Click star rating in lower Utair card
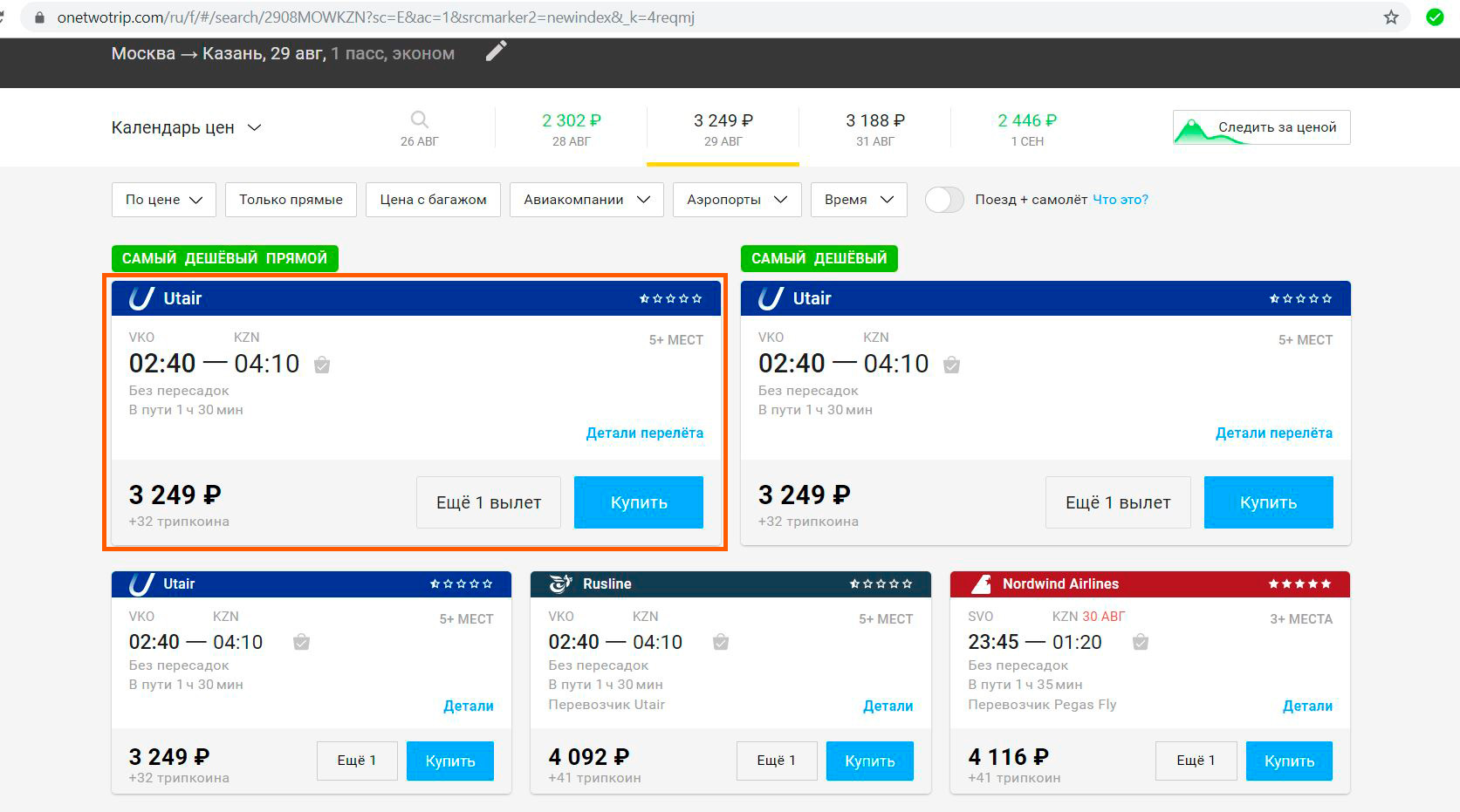The image size is (1460, 812). coord(462,583)
